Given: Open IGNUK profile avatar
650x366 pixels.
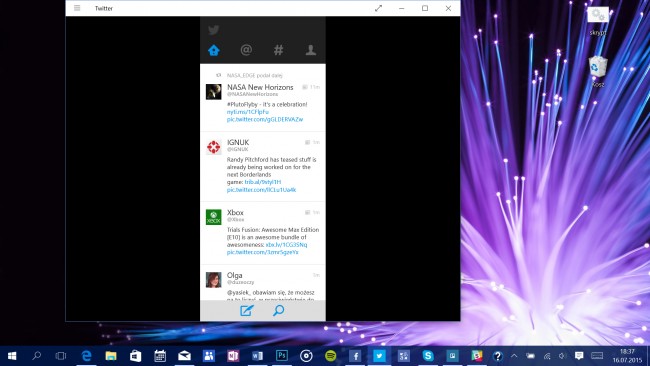Looking at the screenshot, I should 213,147.
